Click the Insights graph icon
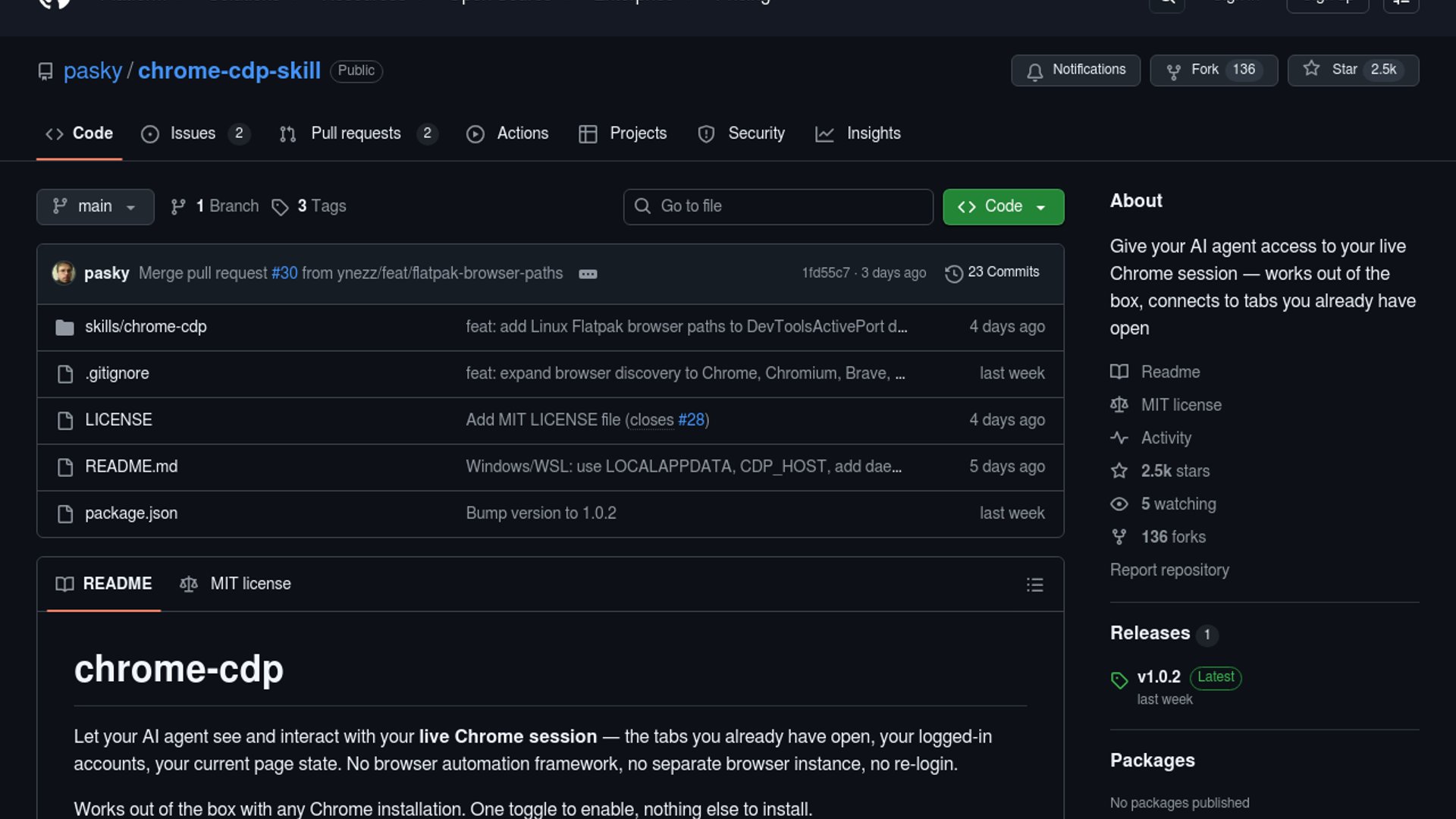Screen dimensions: 1456x819 coord(824,134)
